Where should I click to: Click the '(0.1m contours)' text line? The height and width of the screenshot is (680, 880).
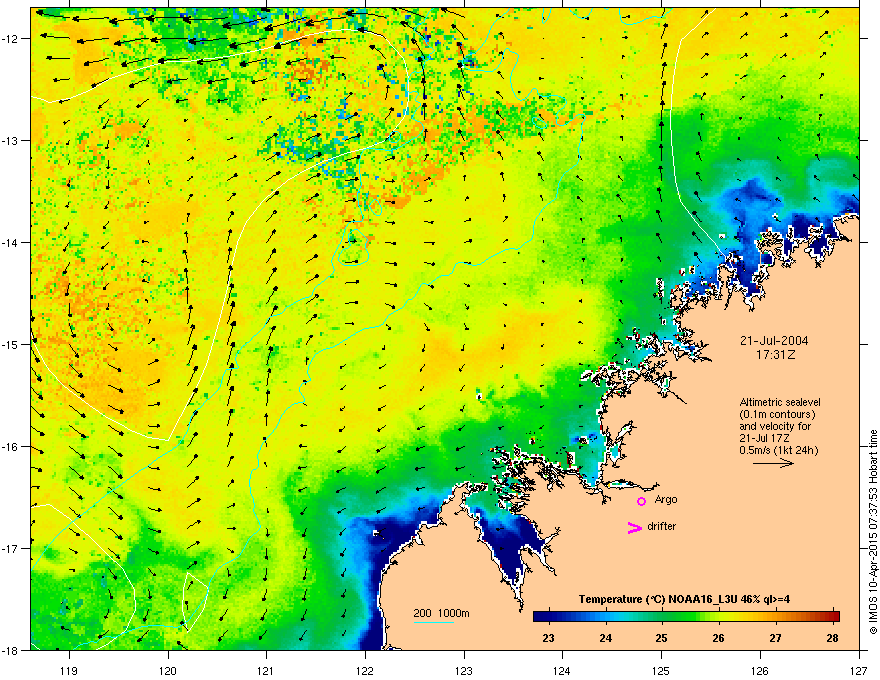(777, 415)
